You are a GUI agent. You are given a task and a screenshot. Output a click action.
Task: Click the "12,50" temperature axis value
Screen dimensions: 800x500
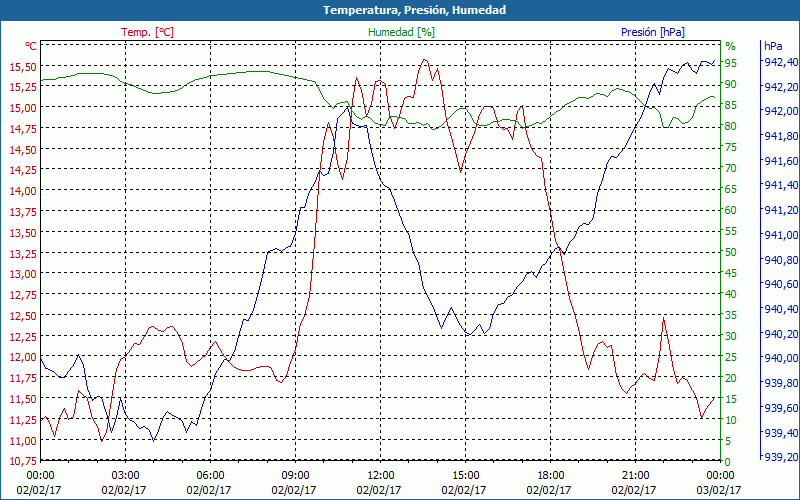pyautogui.click(x=23, y=316)
